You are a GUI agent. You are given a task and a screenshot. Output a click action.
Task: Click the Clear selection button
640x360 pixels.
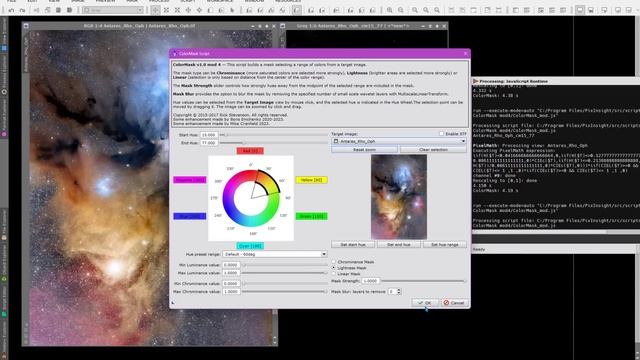[x=433, y=150]
